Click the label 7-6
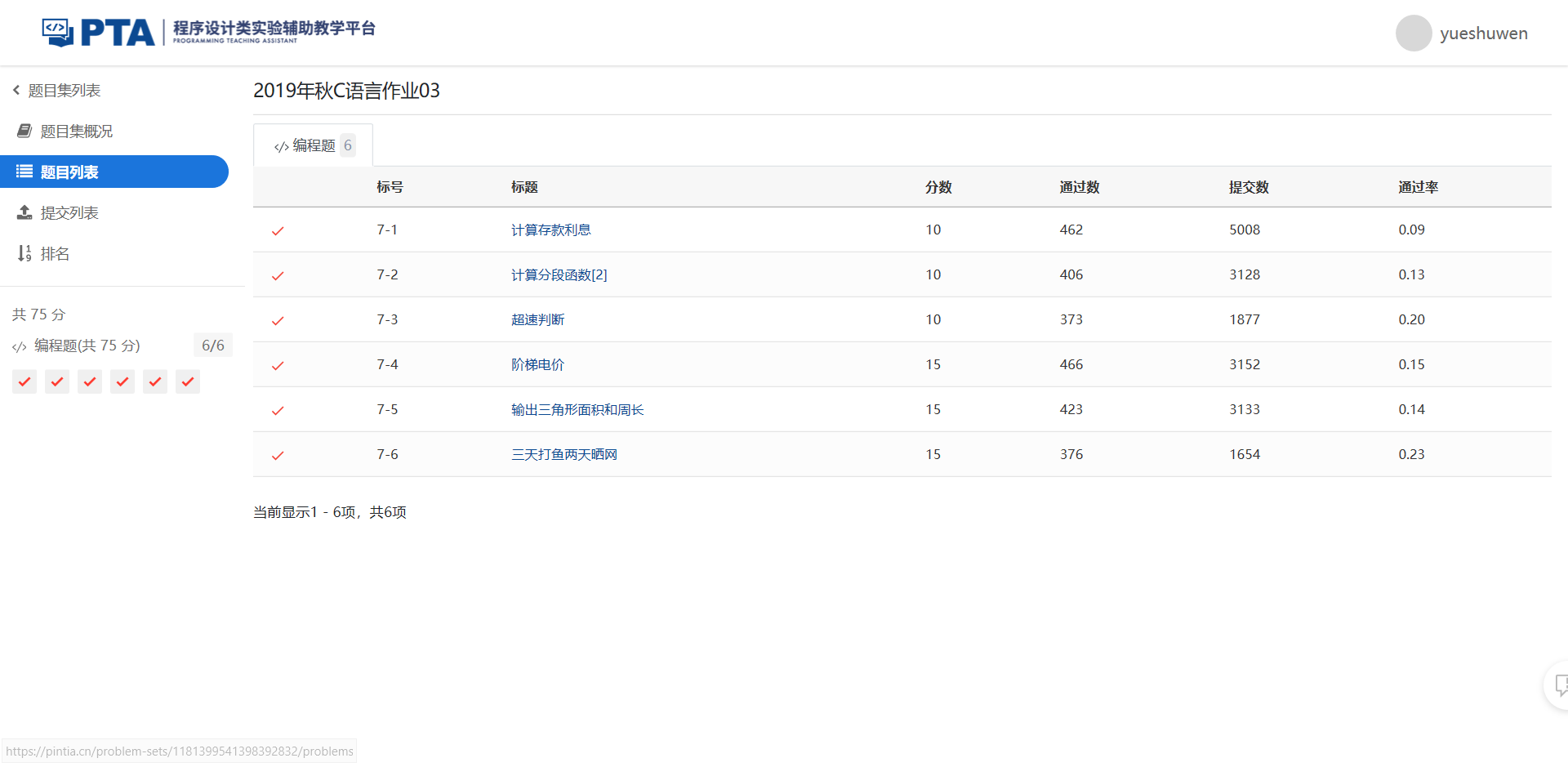The image size is (1568, 767). [x=387, y=454]
